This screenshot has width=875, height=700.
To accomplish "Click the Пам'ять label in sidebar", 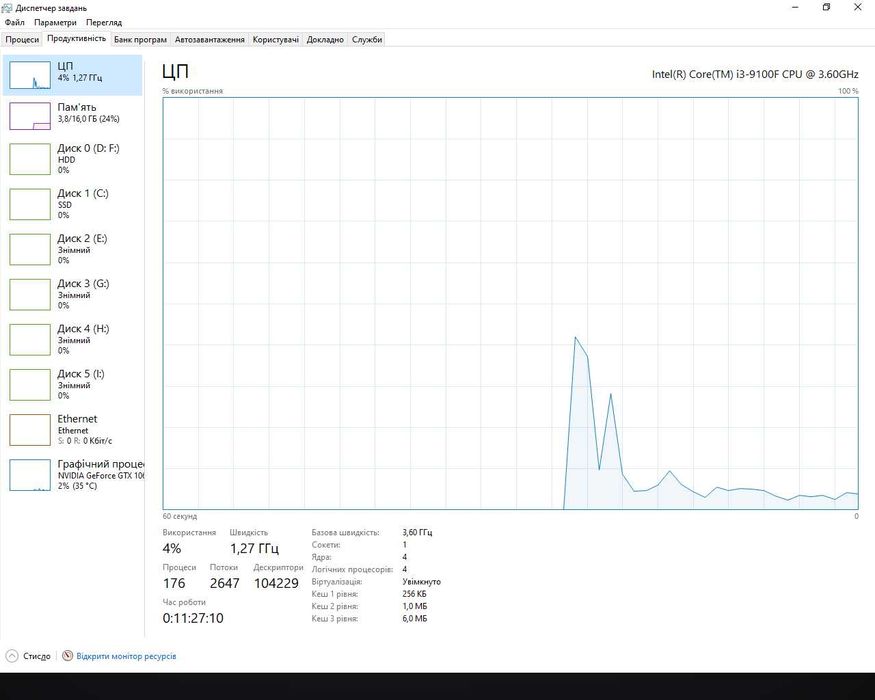I will (x=77, y=107).
